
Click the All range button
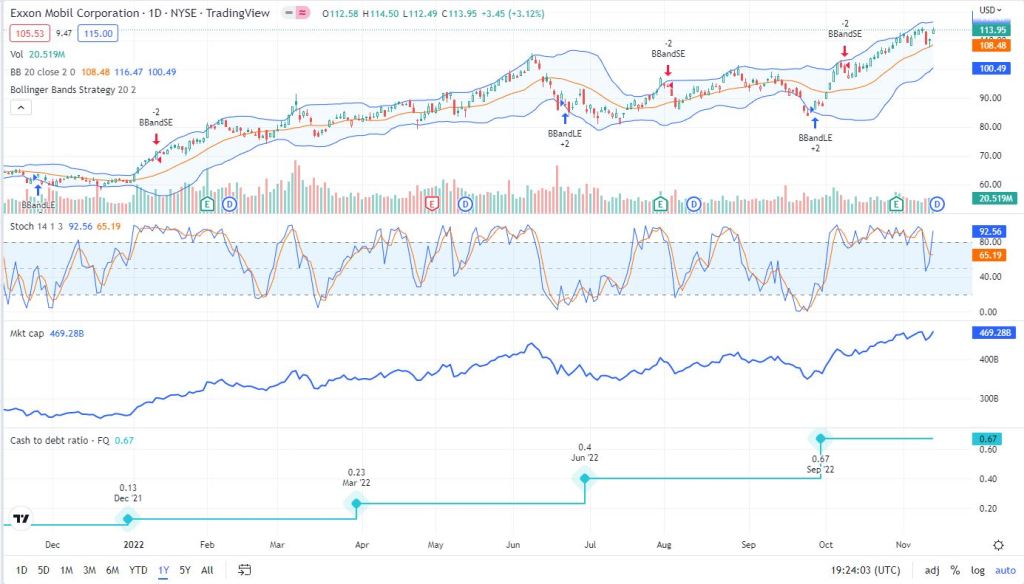206,568
